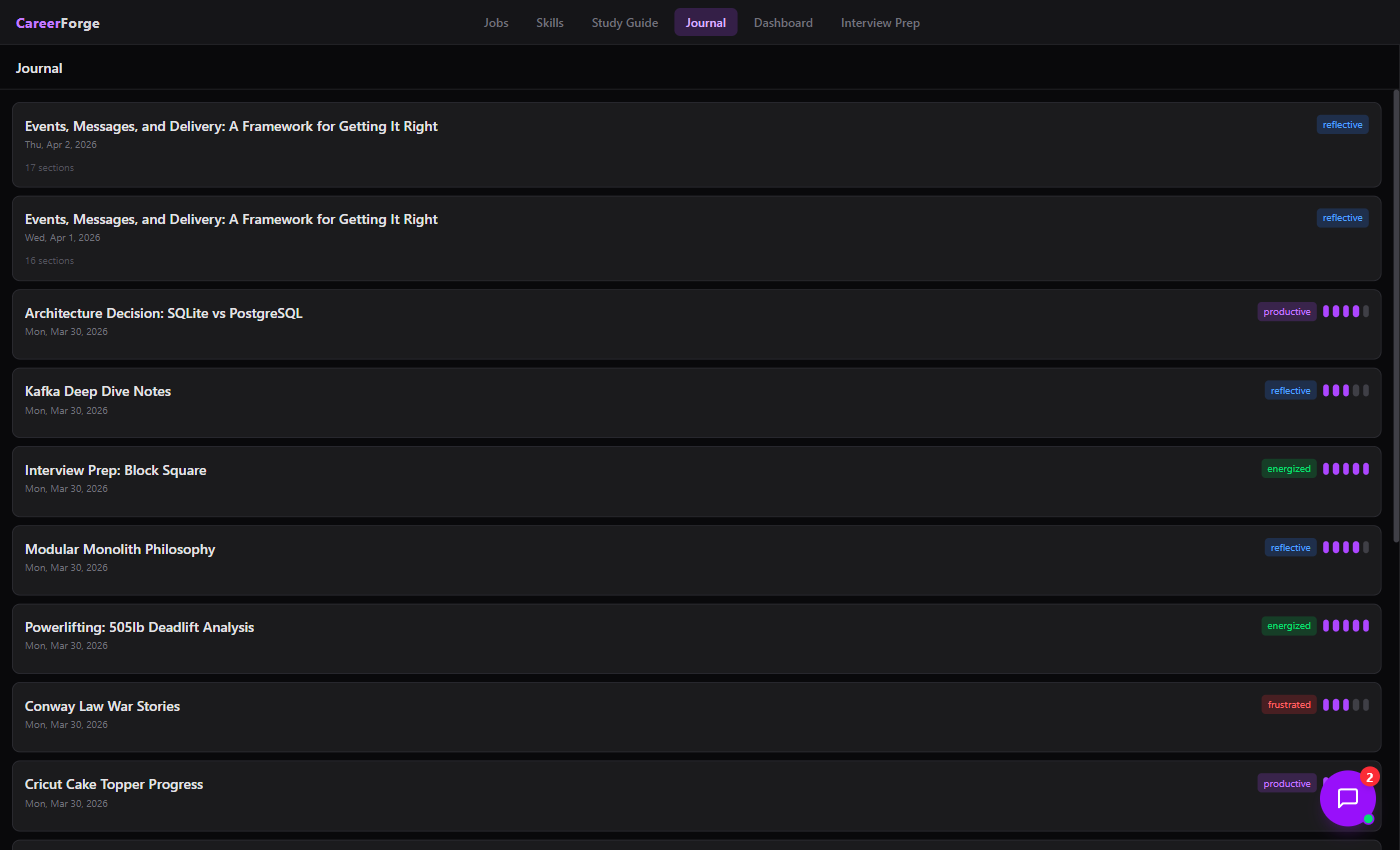Open Kafka Deep Dive Notes entry
1400x850 pixels.
coord(98,392)
